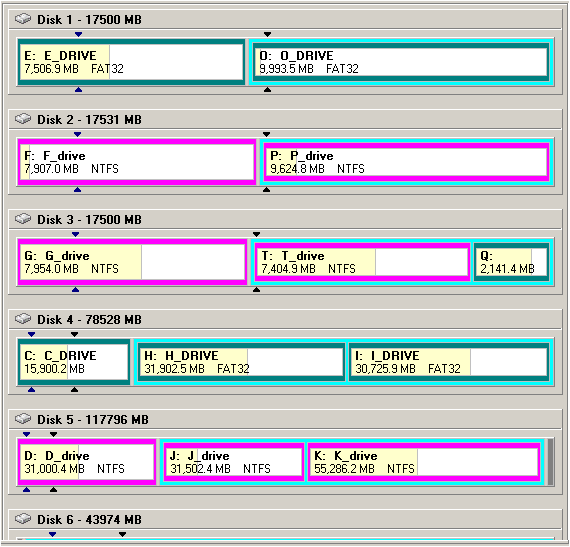Click the Disk 3 hard drive icon

(x=23, y=218)
